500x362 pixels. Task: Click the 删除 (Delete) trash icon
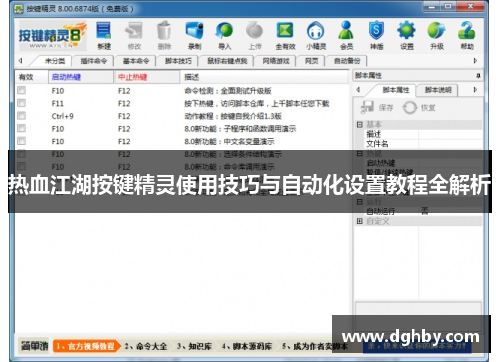164,35
